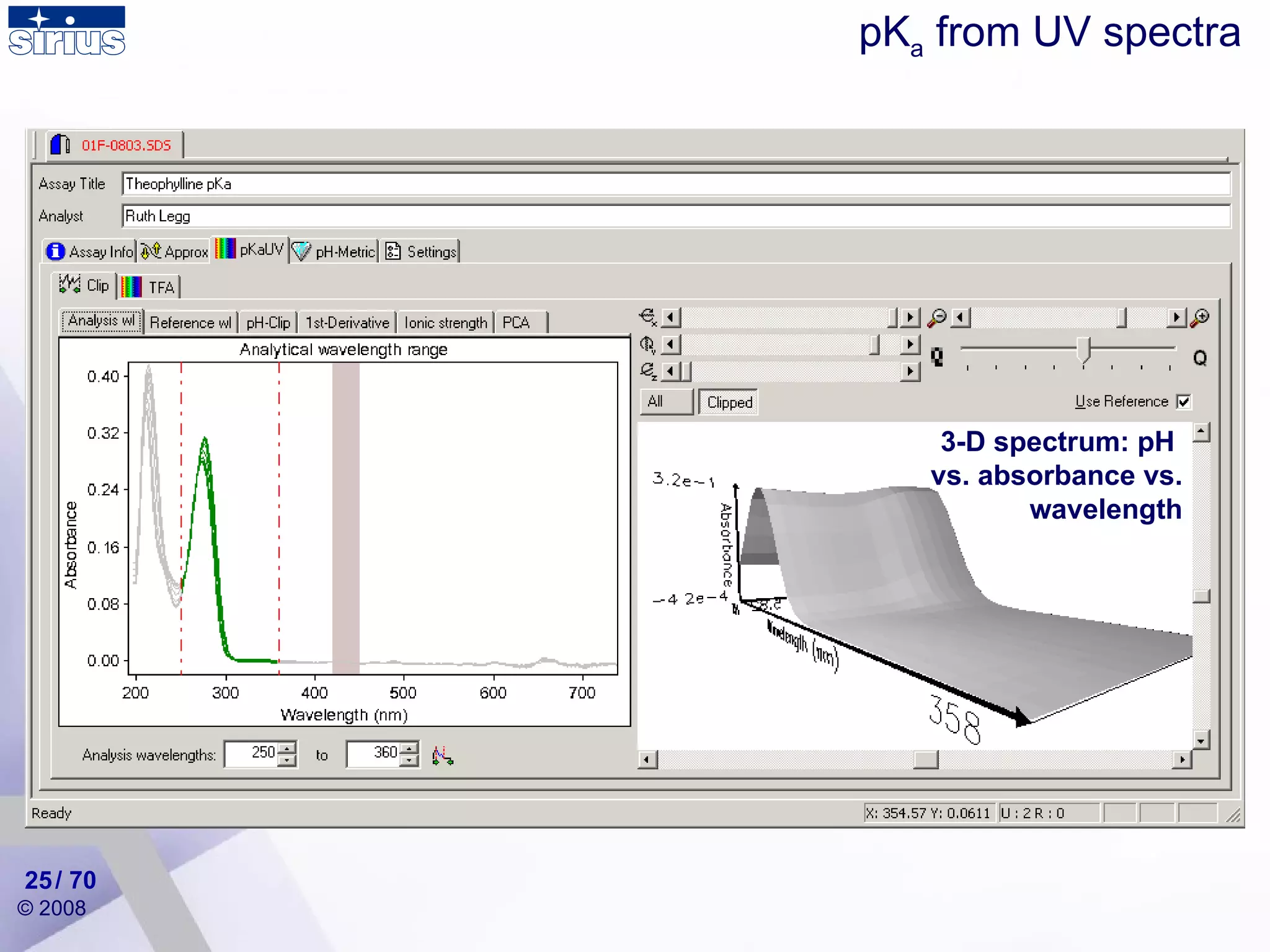The width and height of the screenshot is (1270, 952).
Task: Click the apply wavelength range icon
Action: 442,755
